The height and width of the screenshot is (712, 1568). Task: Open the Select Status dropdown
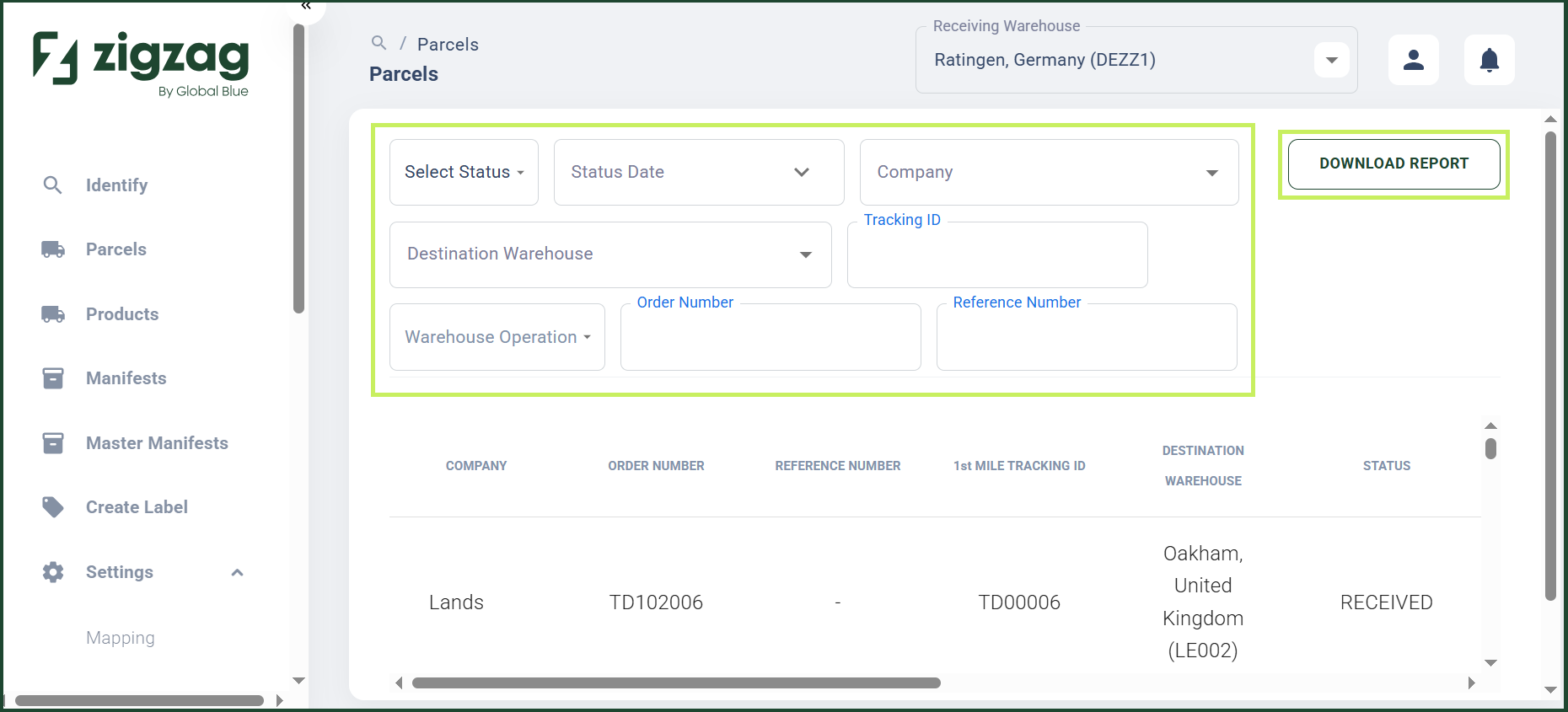tap(464, 172)
